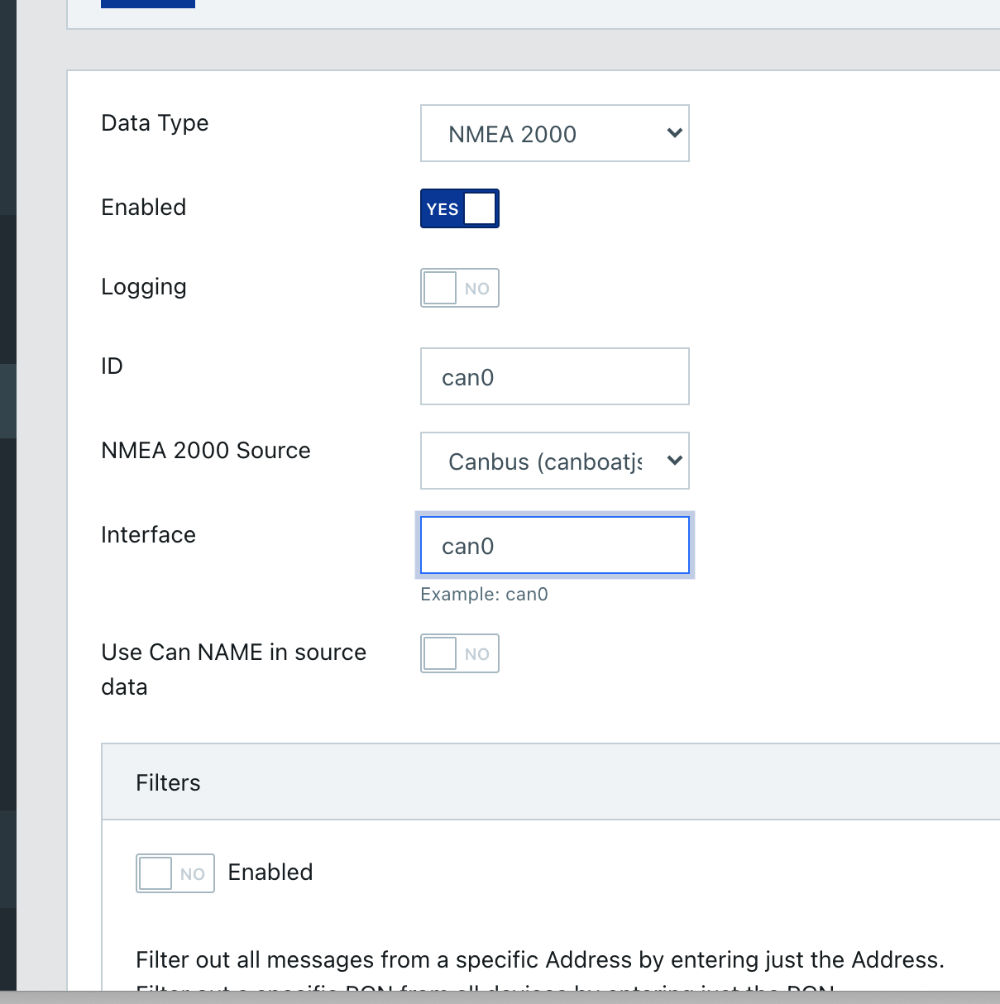Image resolution: width=1000 pixels, height=1004 pixels.
Task: Click the ID text field
Action: [554, 377]
